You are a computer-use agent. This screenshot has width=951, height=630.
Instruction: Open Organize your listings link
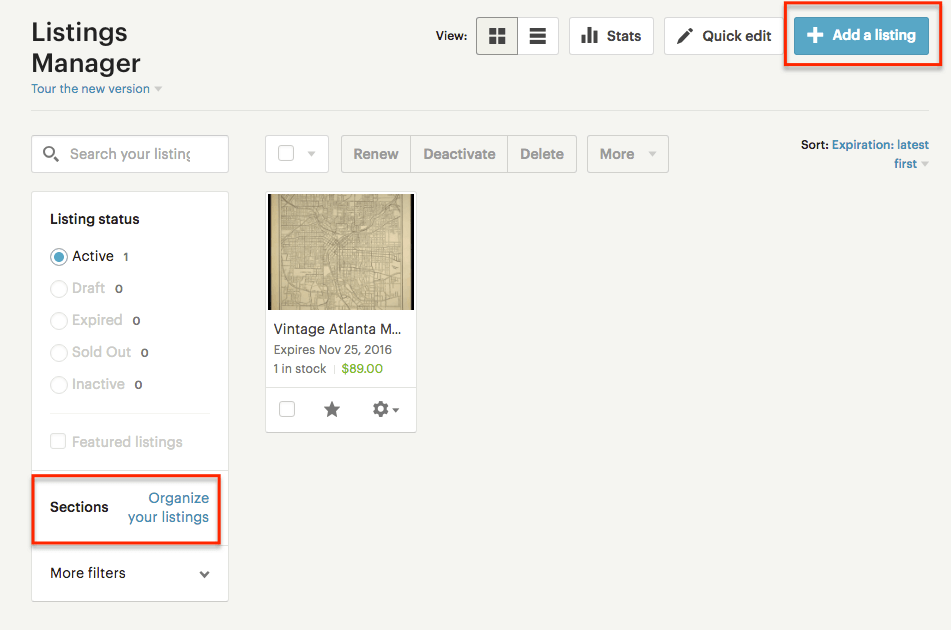[x=169, y=507]
